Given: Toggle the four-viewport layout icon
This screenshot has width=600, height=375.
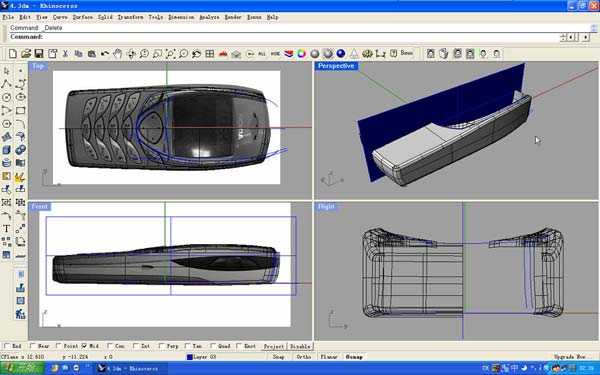Looking at the screenshot, I should (210, 54).
